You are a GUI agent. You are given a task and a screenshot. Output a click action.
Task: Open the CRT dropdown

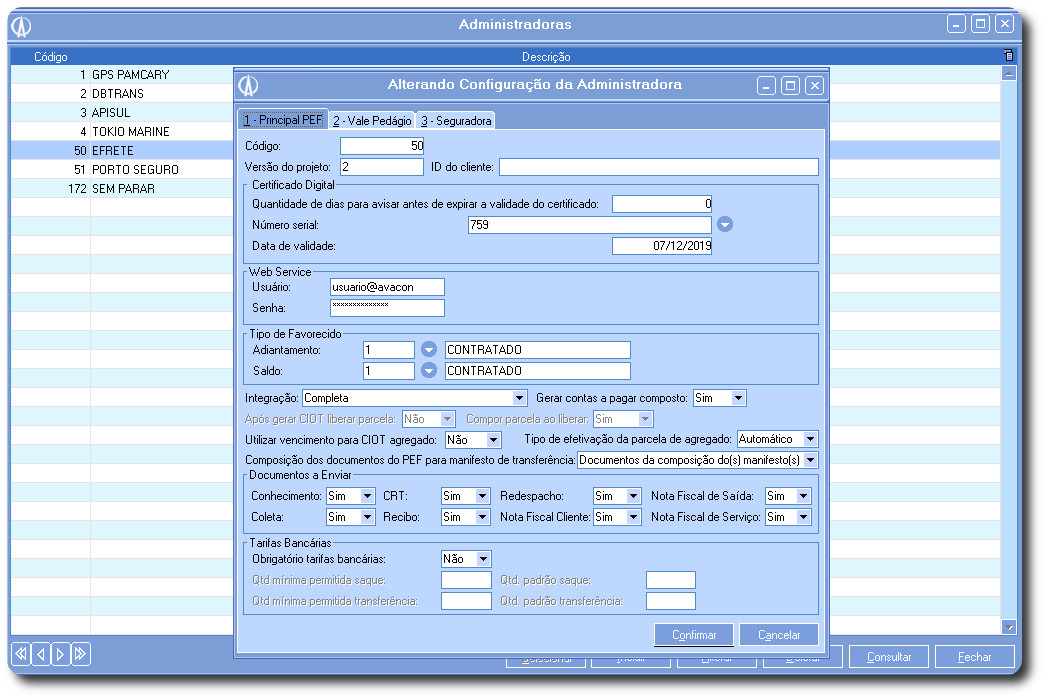[x=482, y=496]
